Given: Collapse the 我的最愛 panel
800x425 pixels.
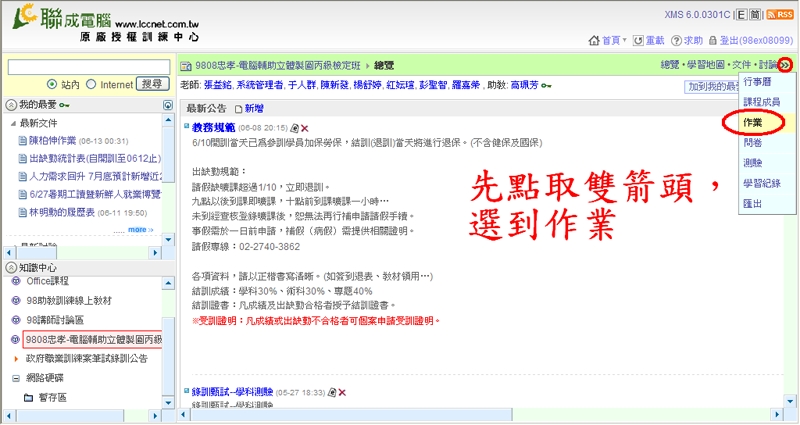Looking at the screenshot, I should click(11, 104).
